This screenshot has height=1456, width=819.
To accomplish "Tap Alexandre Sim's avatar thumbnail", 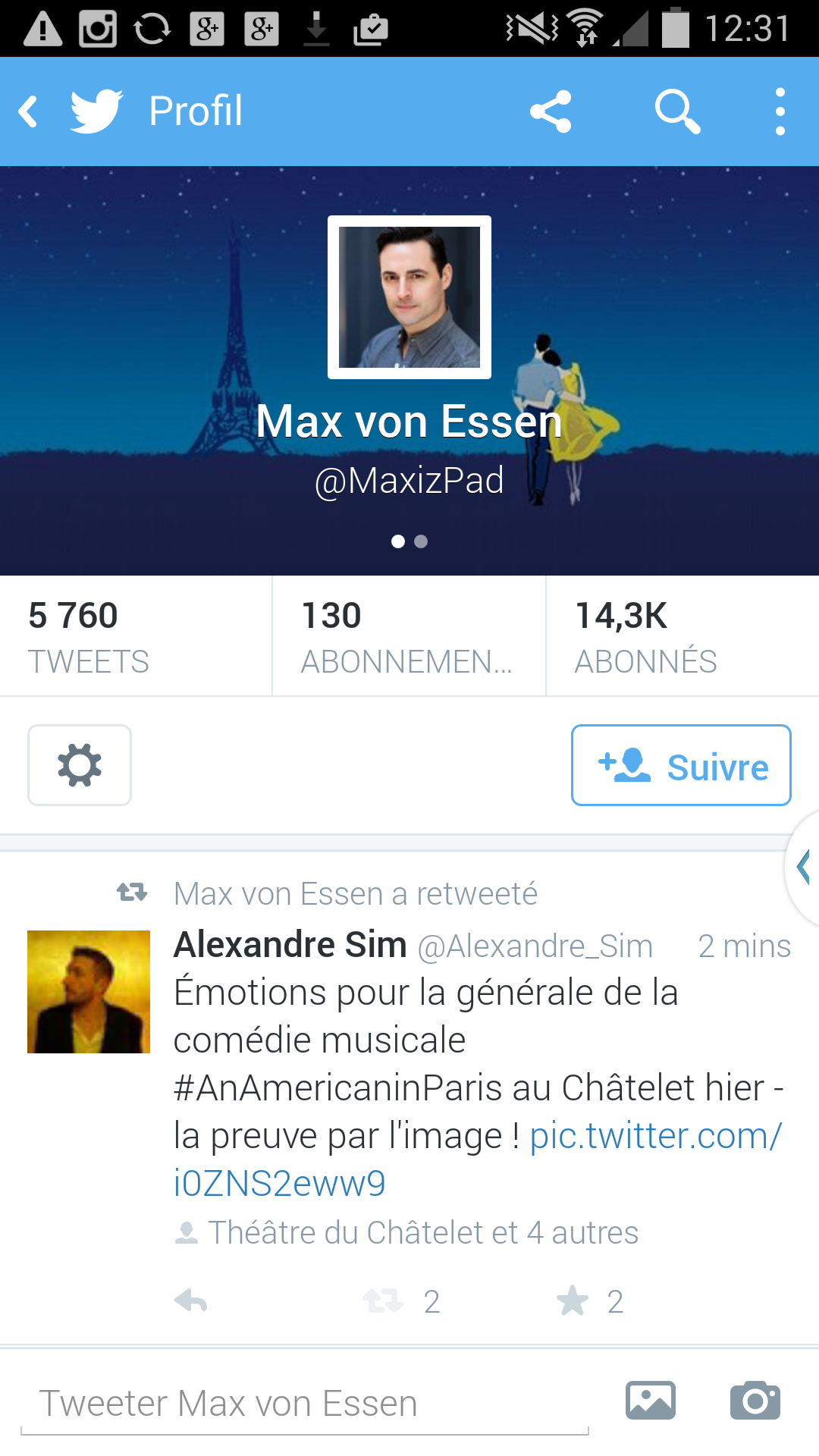I will pyautogui.click(x=89, y=992).
